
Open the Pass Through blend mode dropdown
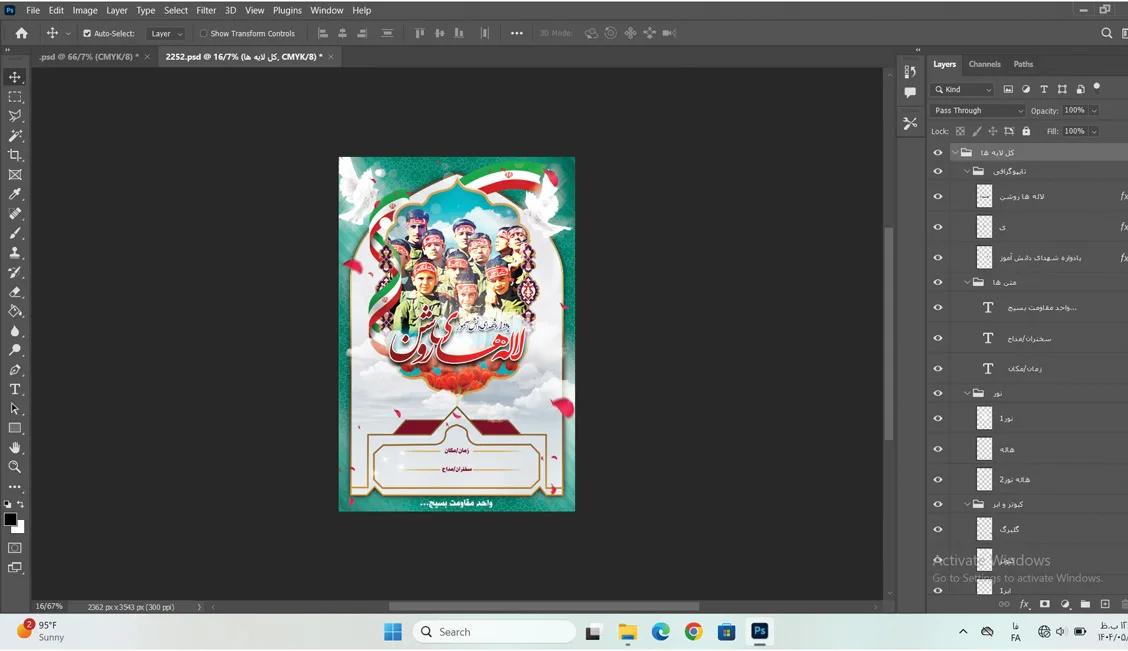(x=978, y=111)
